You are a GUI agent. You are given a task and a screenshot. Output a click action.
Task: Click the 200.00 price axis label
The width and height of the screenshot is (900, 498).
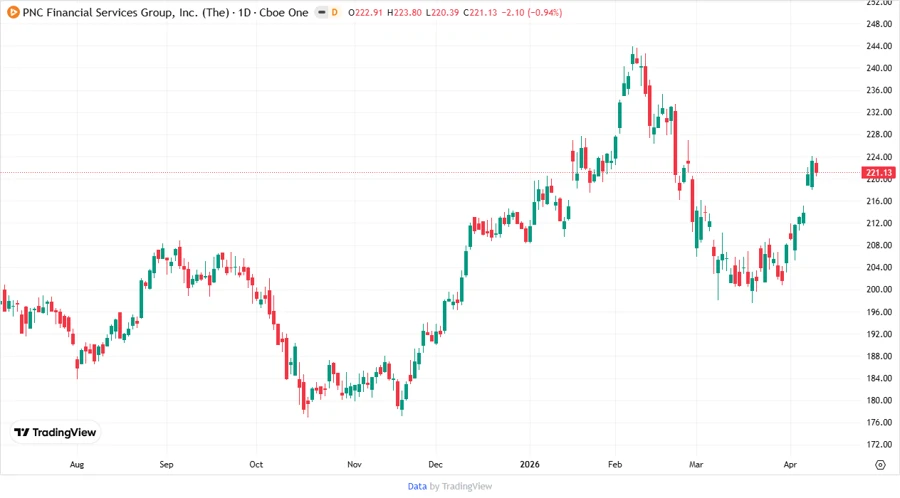click(879, 289)
